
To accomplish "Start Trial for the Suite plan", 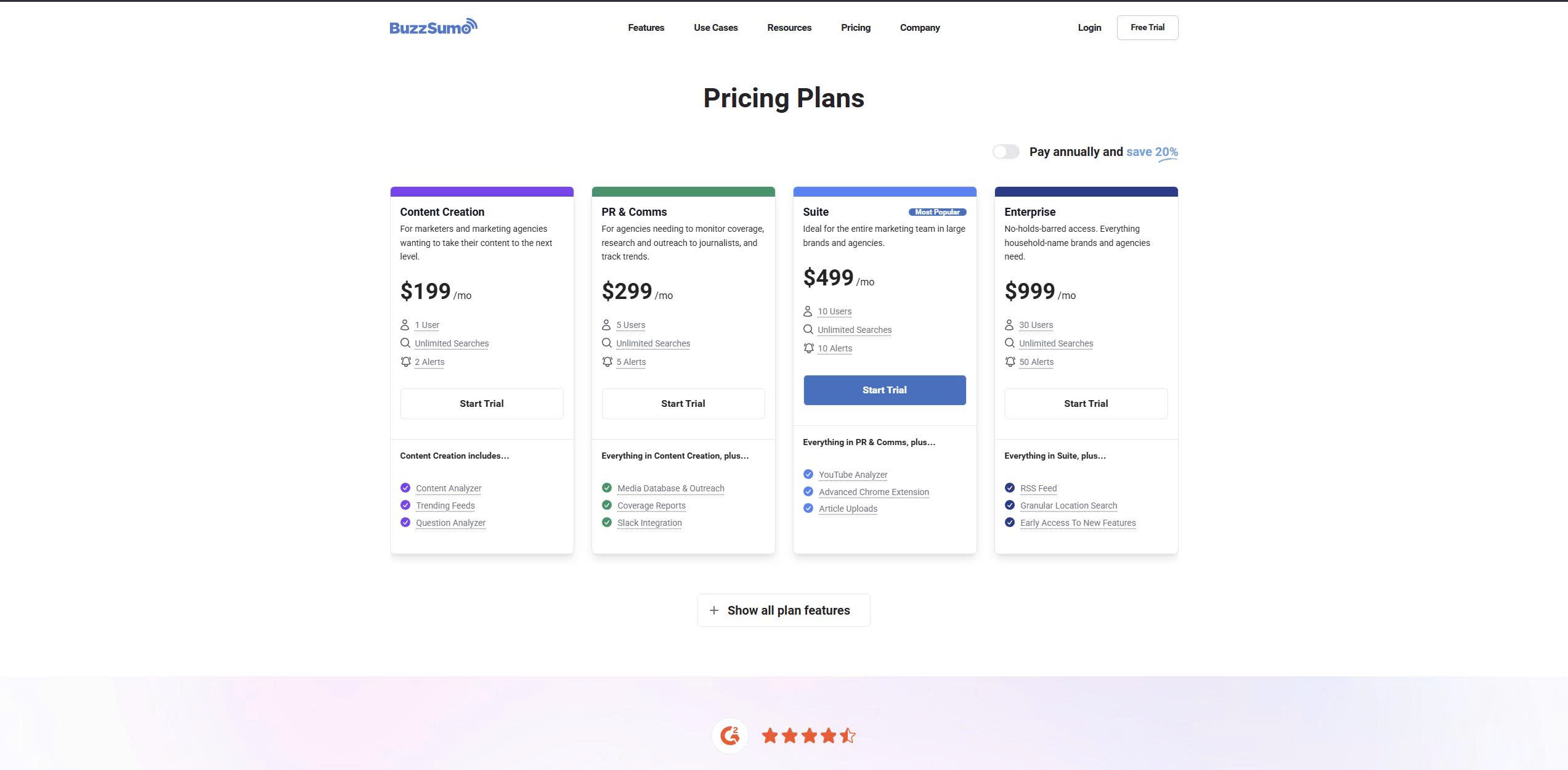I will tap(885, 390).
